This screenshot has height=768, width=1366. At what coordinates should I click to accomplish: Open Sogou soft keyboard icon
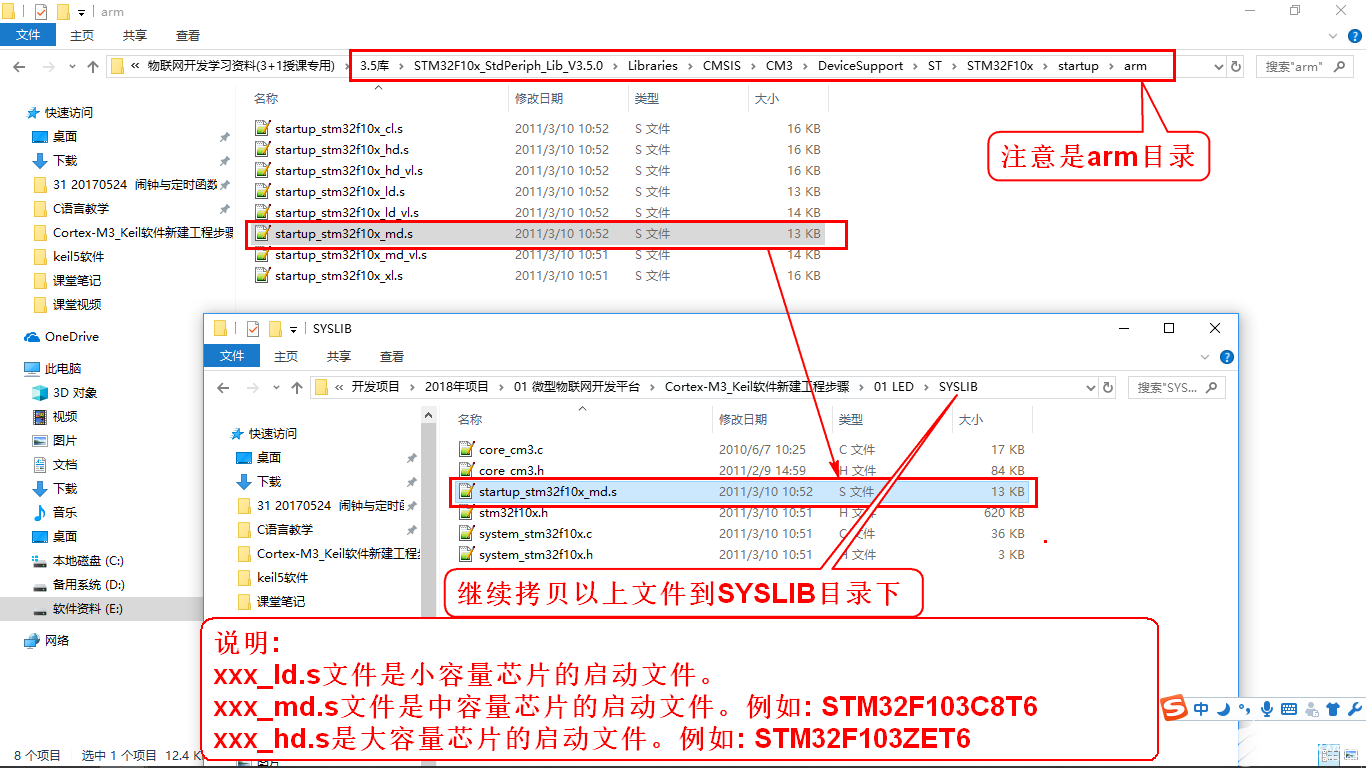pos(1289,709)
